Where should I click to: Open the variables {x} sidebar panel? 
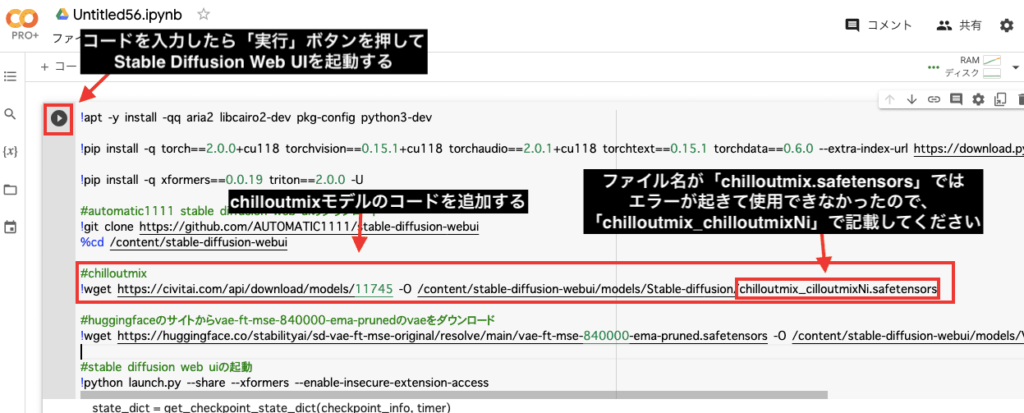tap(10, 152)
